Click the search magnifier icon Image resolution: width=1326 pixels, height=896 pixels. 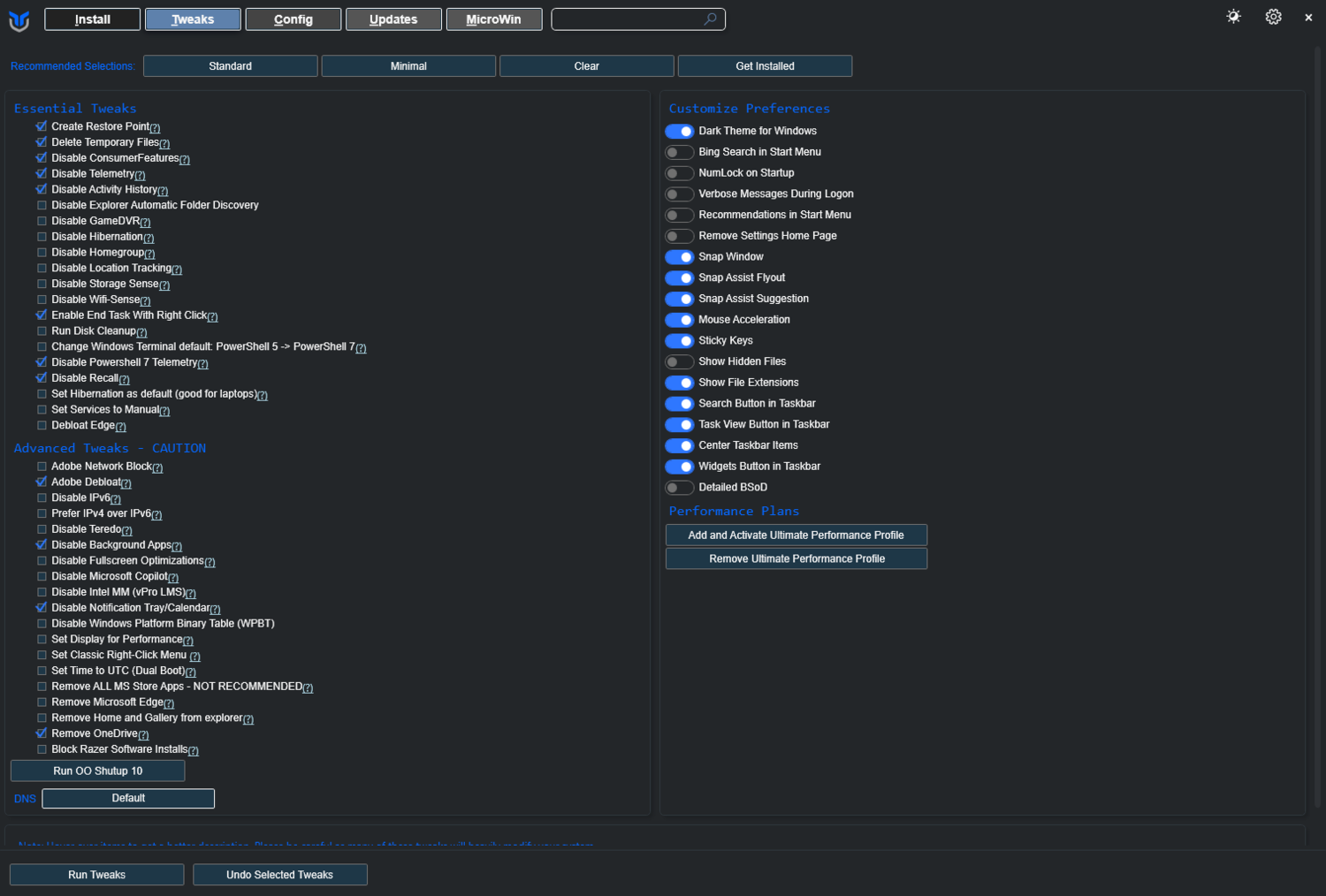point(710,19)
